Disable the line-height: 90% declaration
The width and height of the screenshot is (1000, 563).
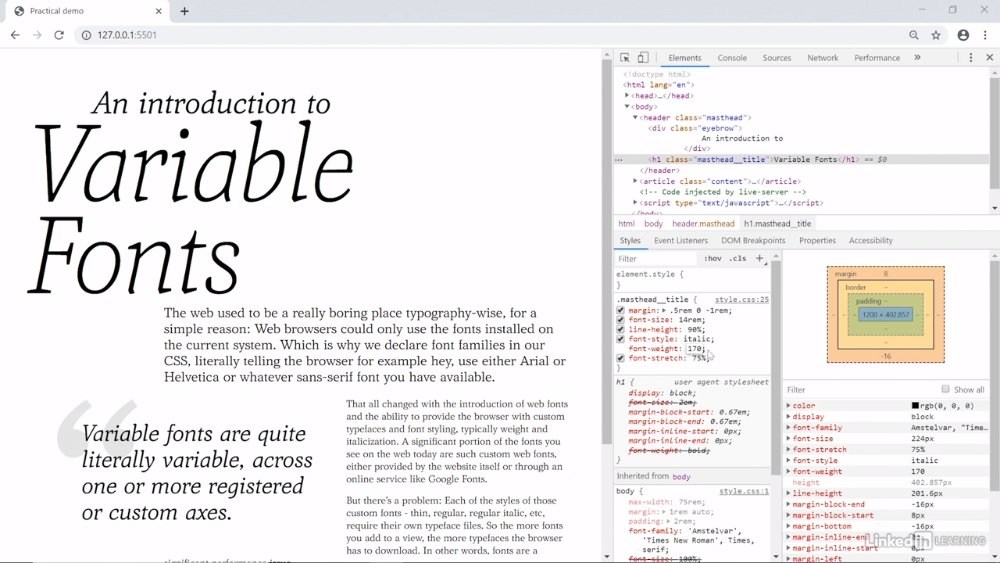pyautogui.click(x=621, y=330)
